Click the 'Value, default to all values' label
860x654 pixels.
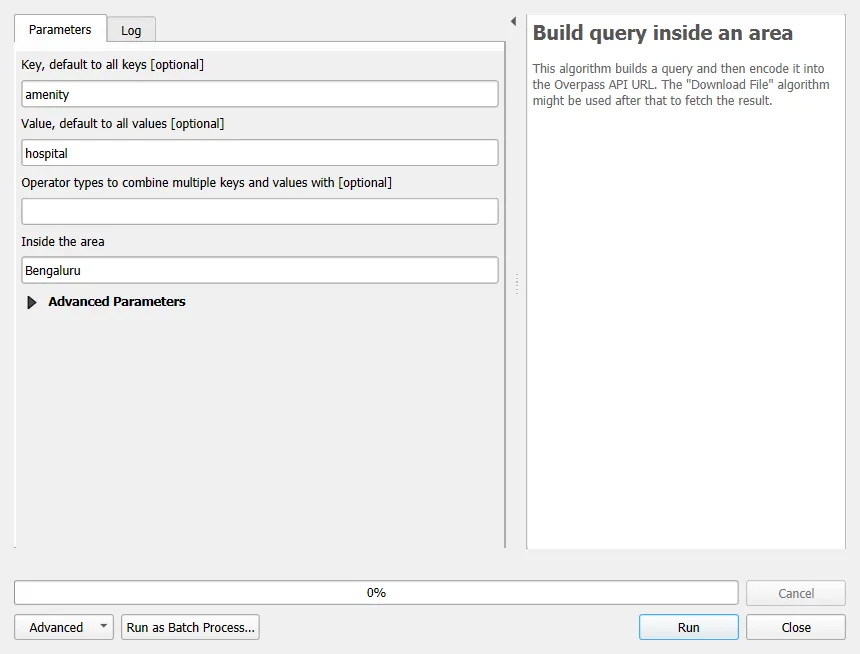pos(123,123)
